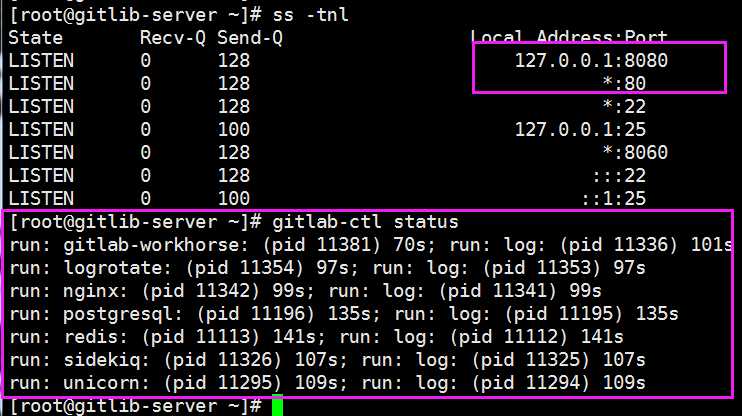Click log '(pid 11195)' in the postgresql row
Image resolution: width=742 pixels, height=416 pixels.
pyautogui.click(x=564, y=313)
